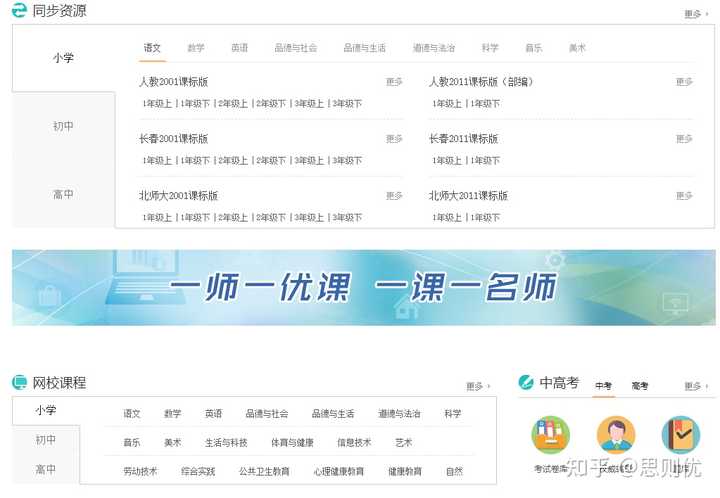Open 健康教育 course in 网校课程

pyautogui.click(x=405, y=471)
